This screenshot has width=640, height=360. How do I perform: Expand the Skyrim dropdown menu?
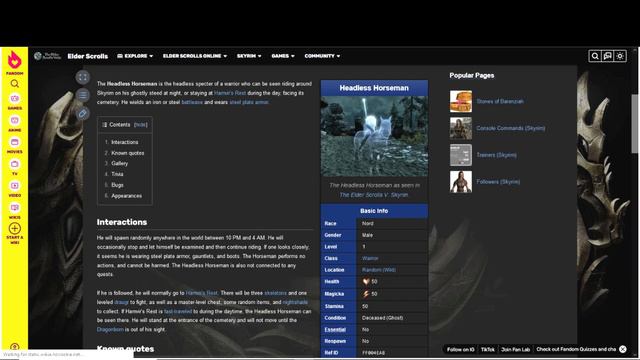pyautogui.click(x=249, y=56)
